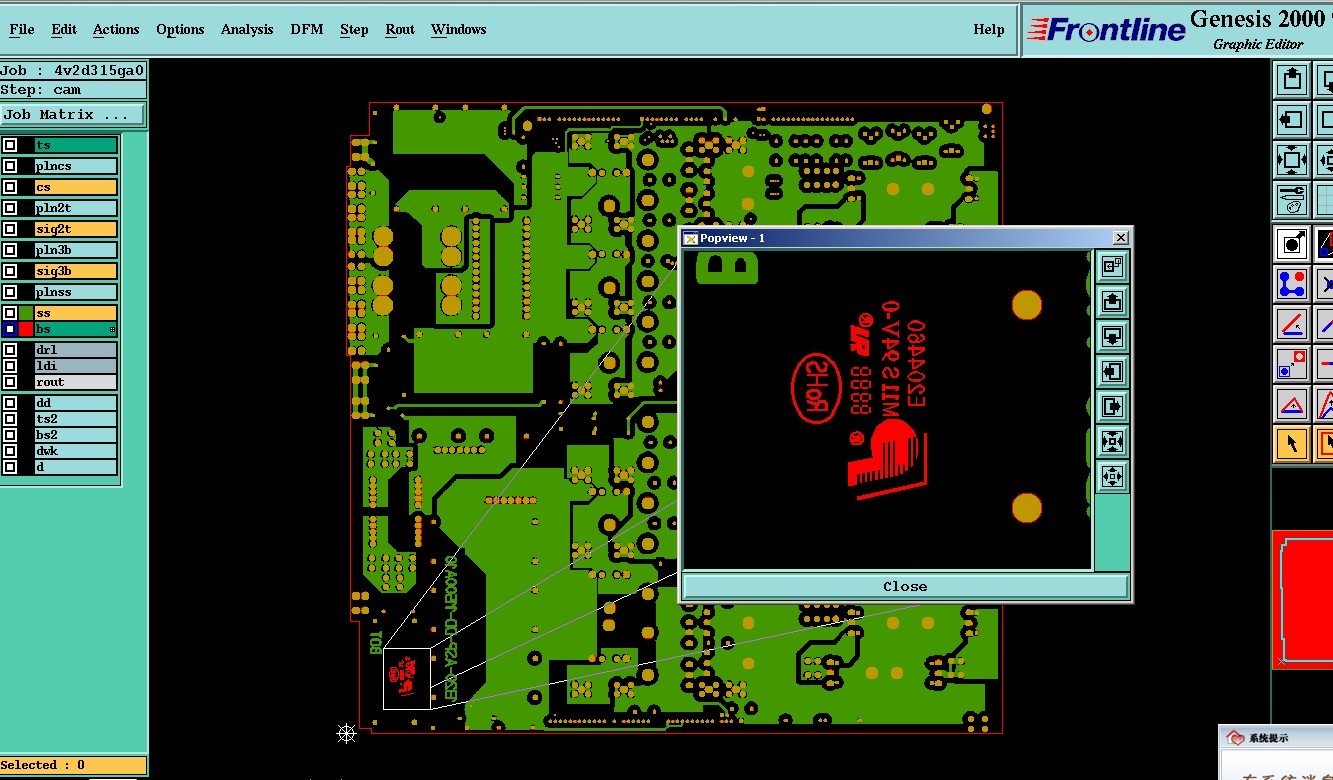The image size is (1333, 780).
Task: Click the zoom-to-fit arrows icon in main toolbar
Action: 1292,160
